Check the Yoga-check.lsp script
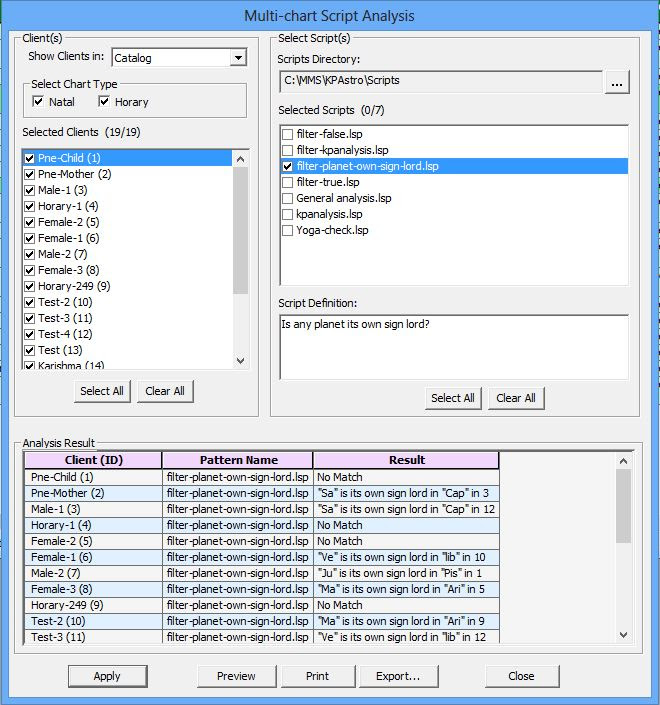 [287, 231]
